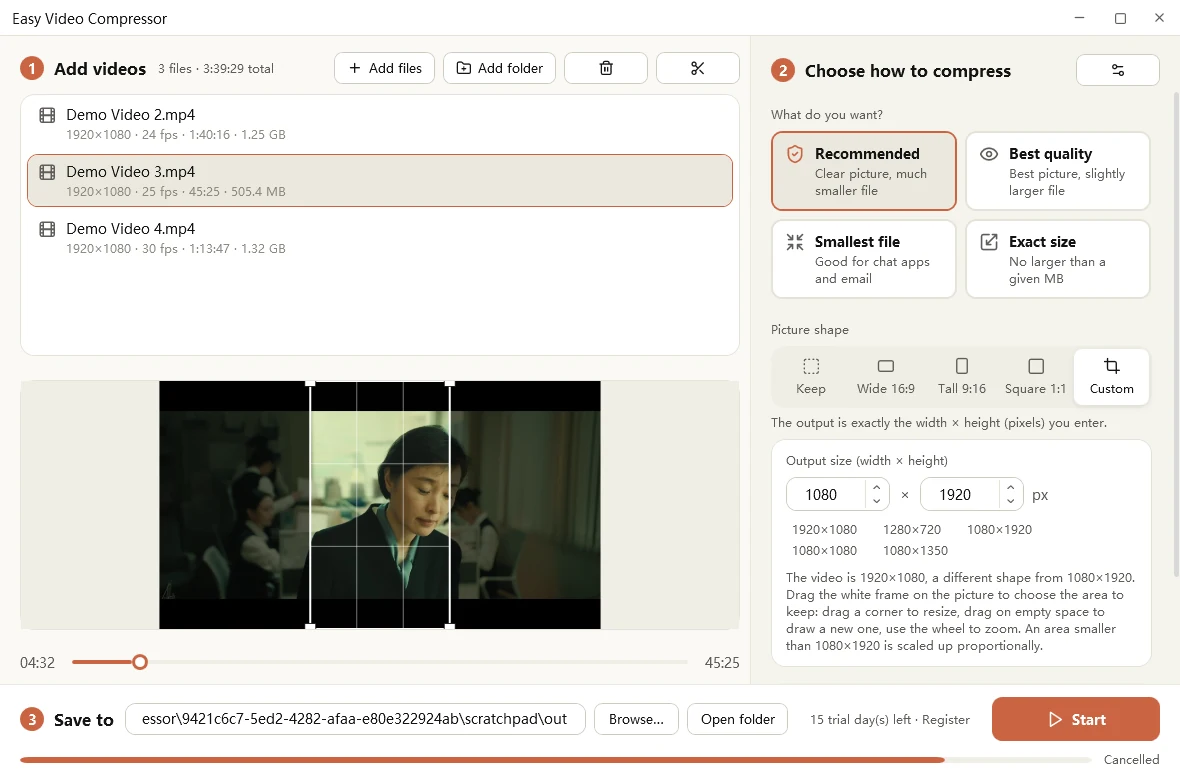Open advanced settings sliders icon
Screen dimensions: 1180x780
[x=1118, y=70]
